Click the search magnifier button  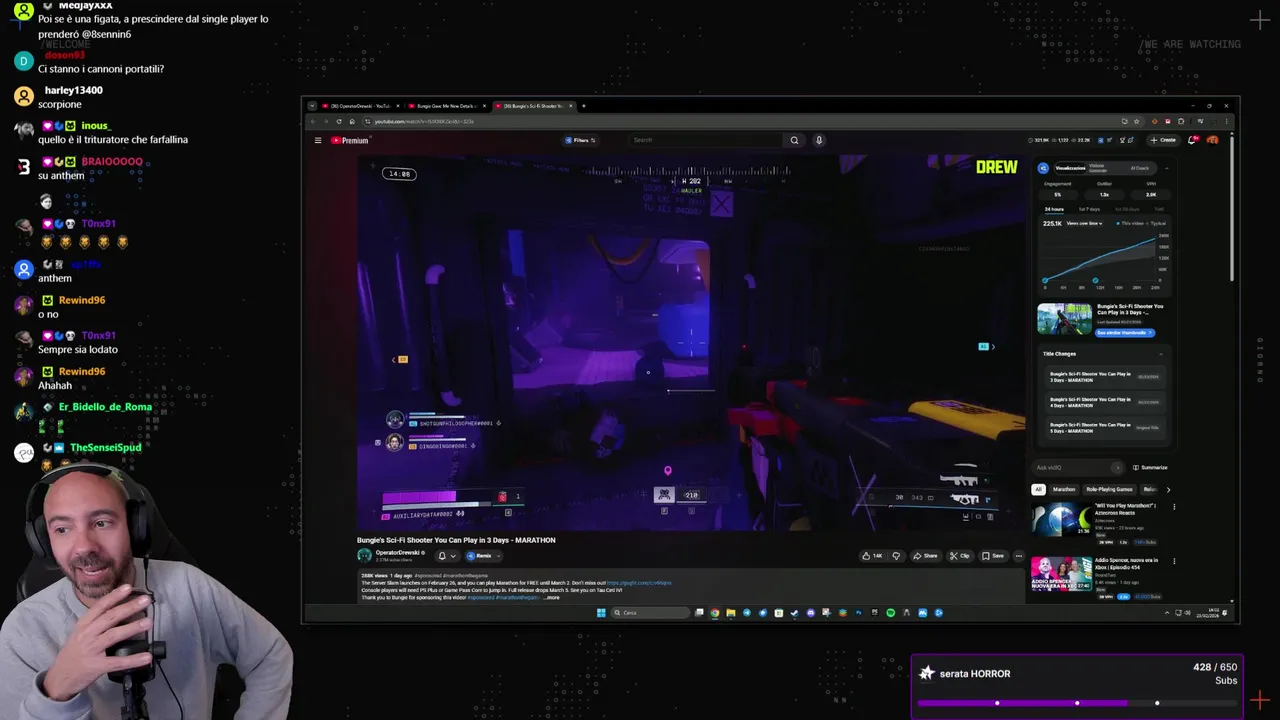pyautogui.click(x=795, y=140)
